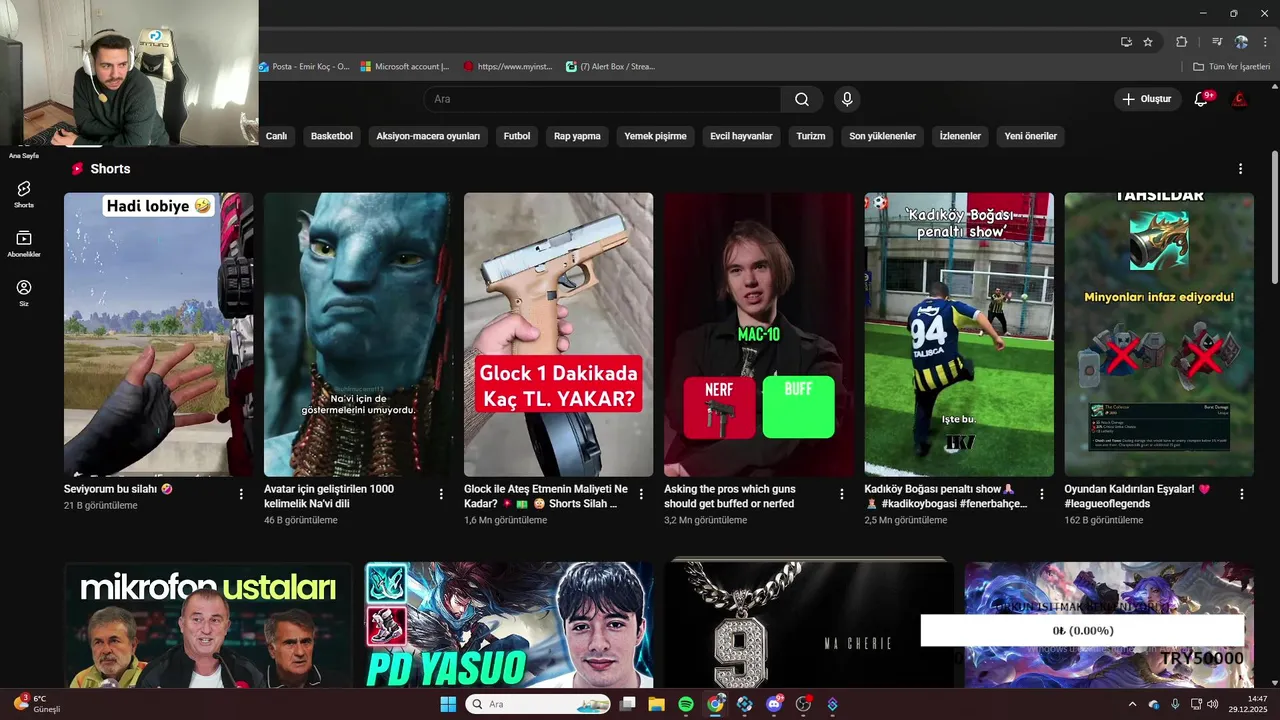Select the Aksiyon-macera oyunları chip

click(428, 136)
